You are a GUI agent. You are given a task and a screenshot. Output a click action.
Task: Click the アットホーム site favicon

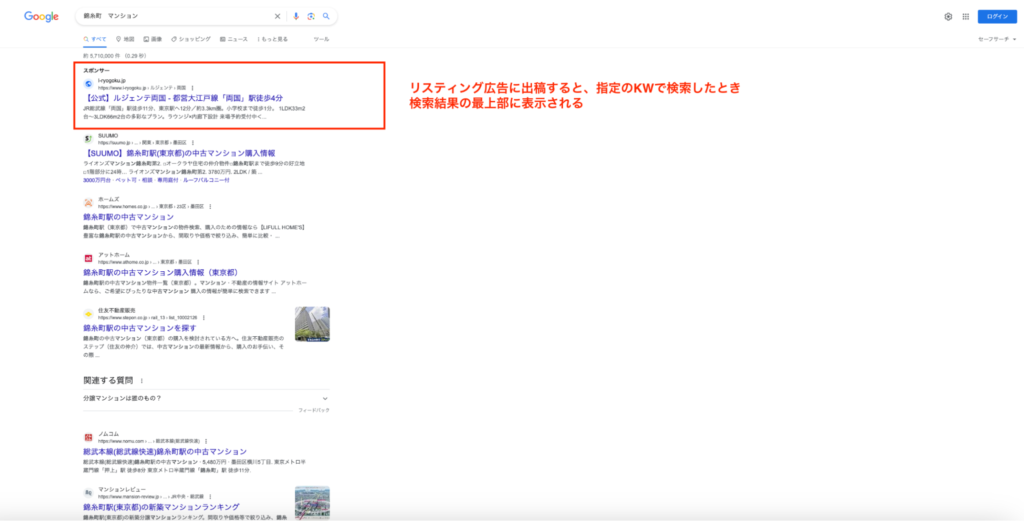coord(88,258)
